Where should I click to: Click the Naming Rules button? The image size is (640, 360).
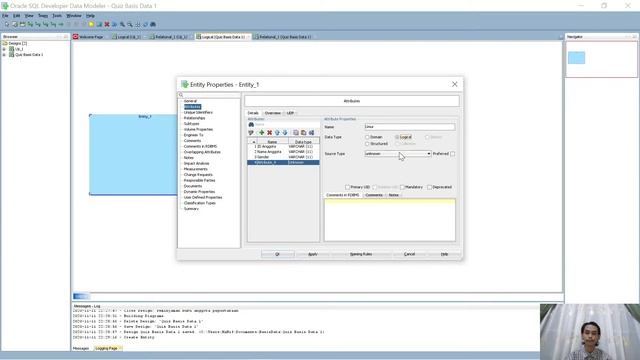click(361, 254)
